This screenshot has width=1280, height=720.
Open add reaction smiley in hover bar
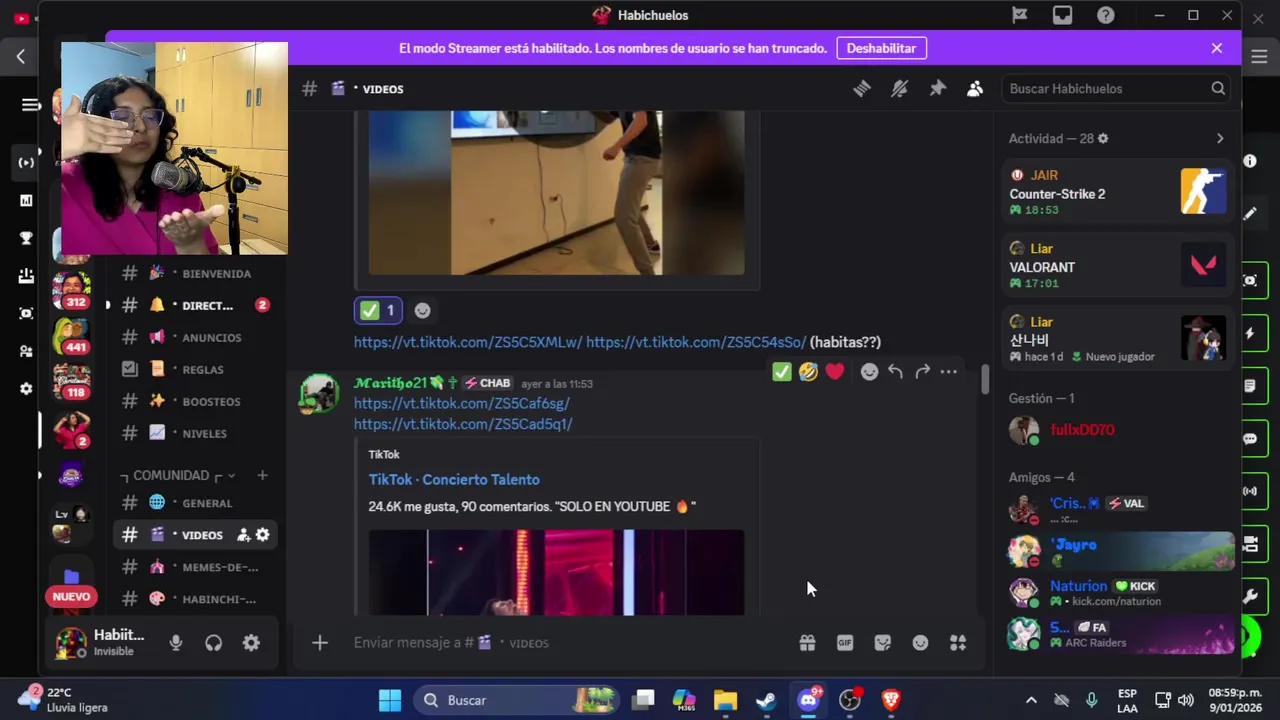coord(869,372)
